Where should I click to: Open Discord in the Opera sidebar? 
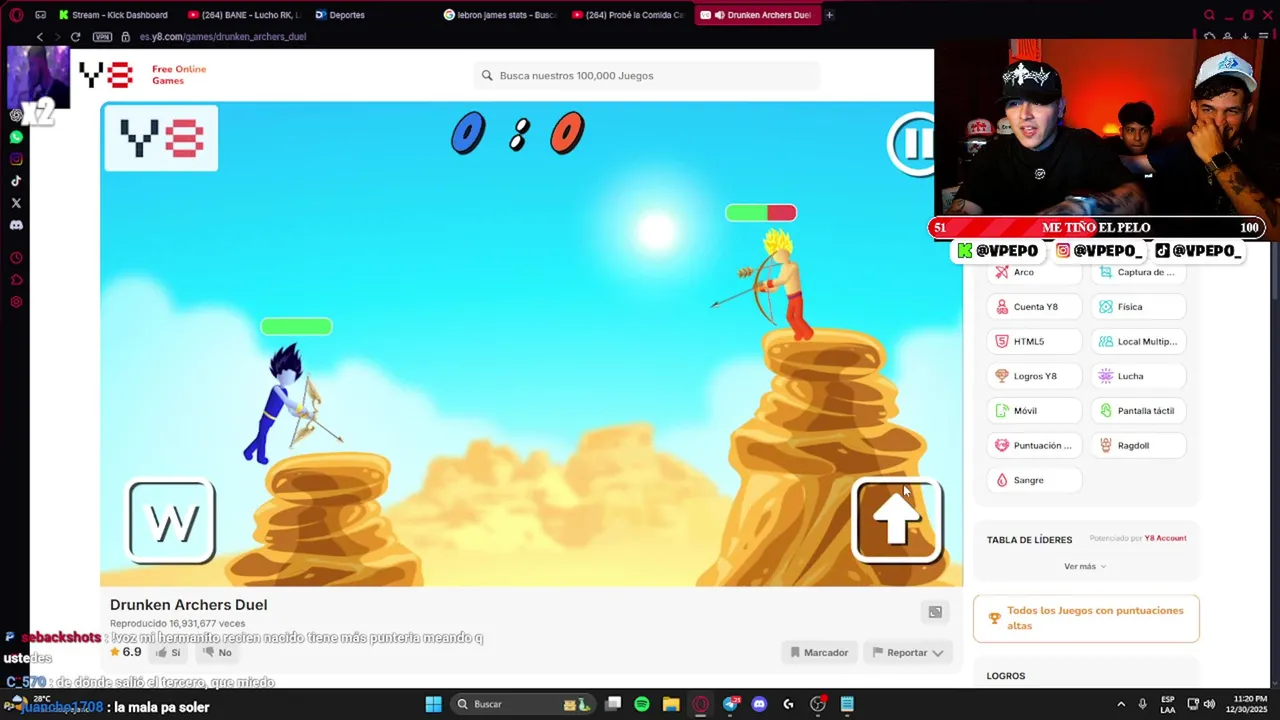[16, 225]
